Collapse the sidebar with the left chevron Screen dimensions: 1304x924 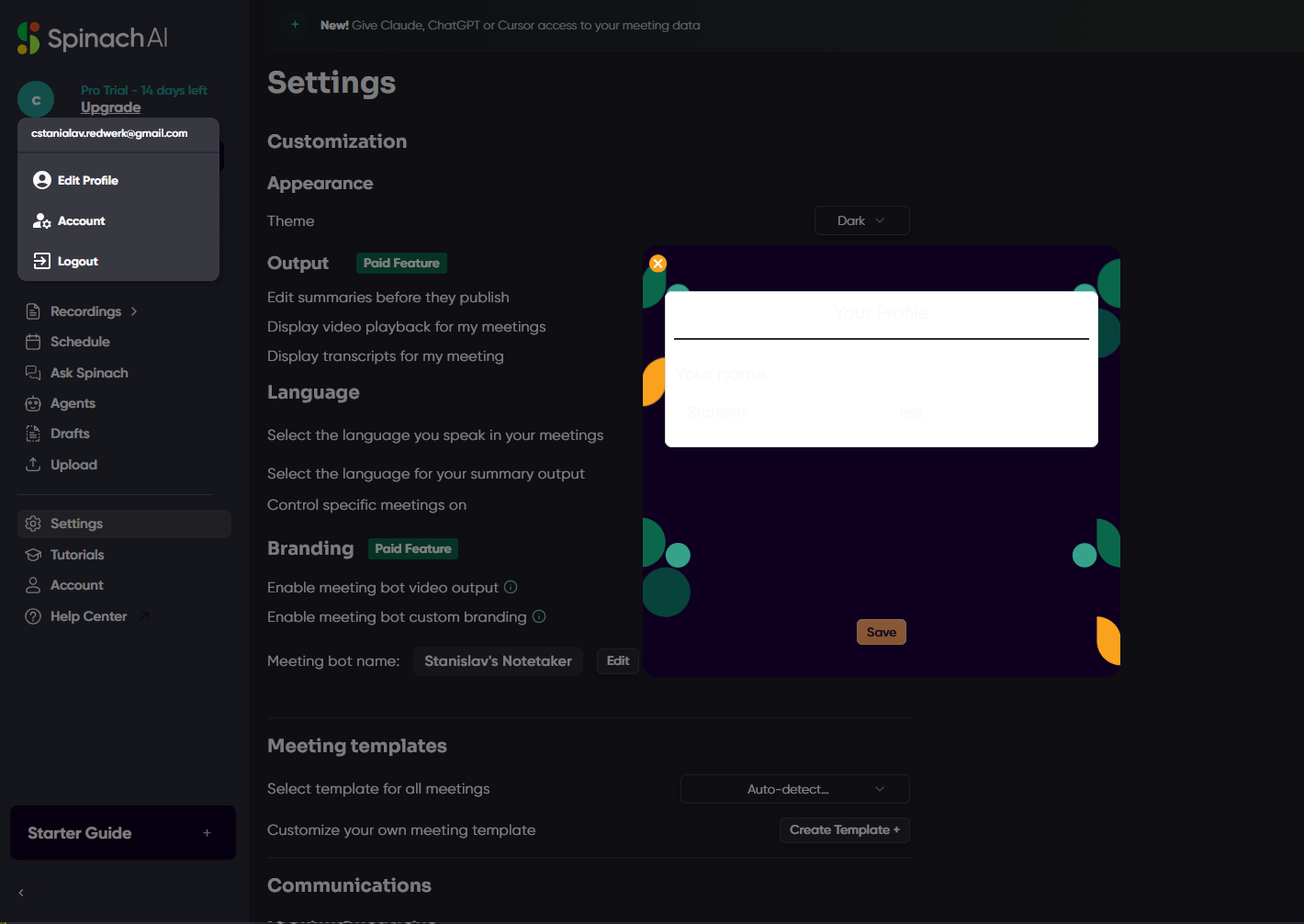(21, 893)
